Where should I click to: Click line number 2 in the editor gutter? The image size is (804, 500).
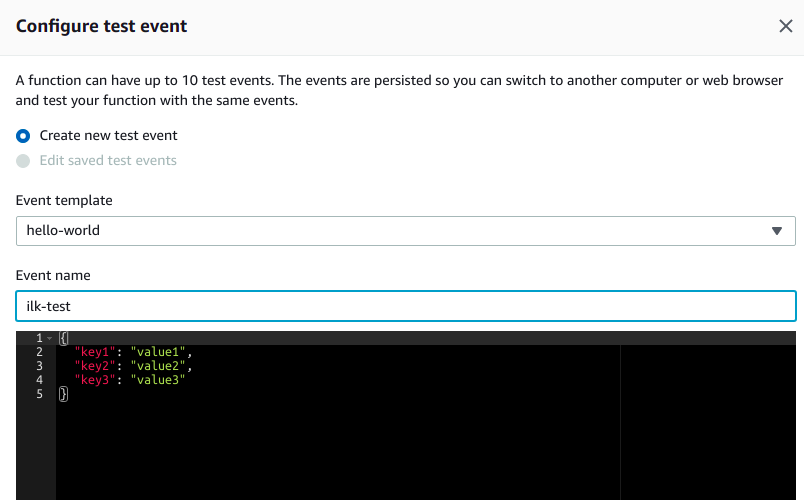click(39, 352)
